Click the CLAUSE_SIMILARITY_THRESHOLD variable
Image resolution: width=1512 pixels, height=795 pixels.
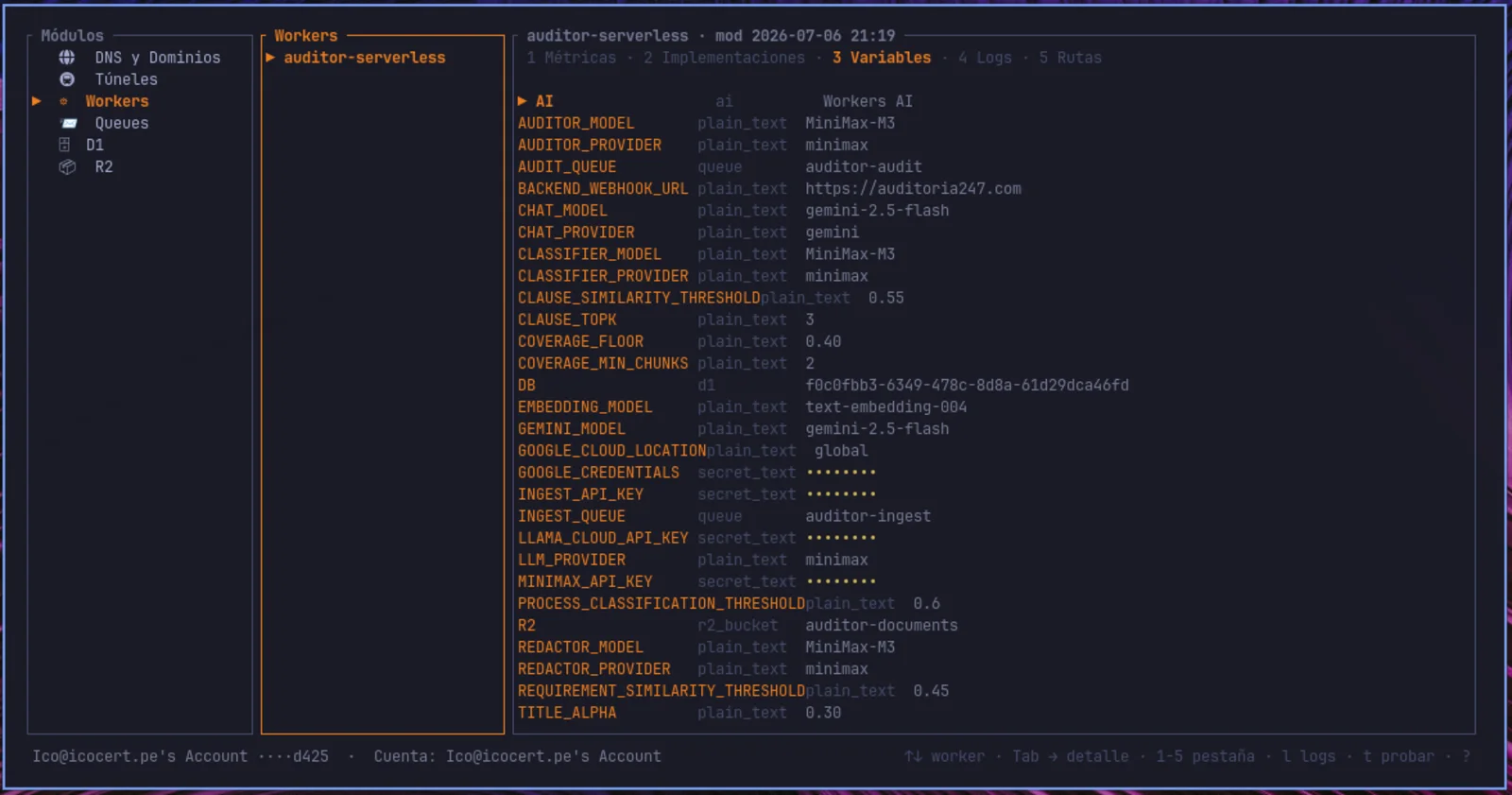coord(639,298)
